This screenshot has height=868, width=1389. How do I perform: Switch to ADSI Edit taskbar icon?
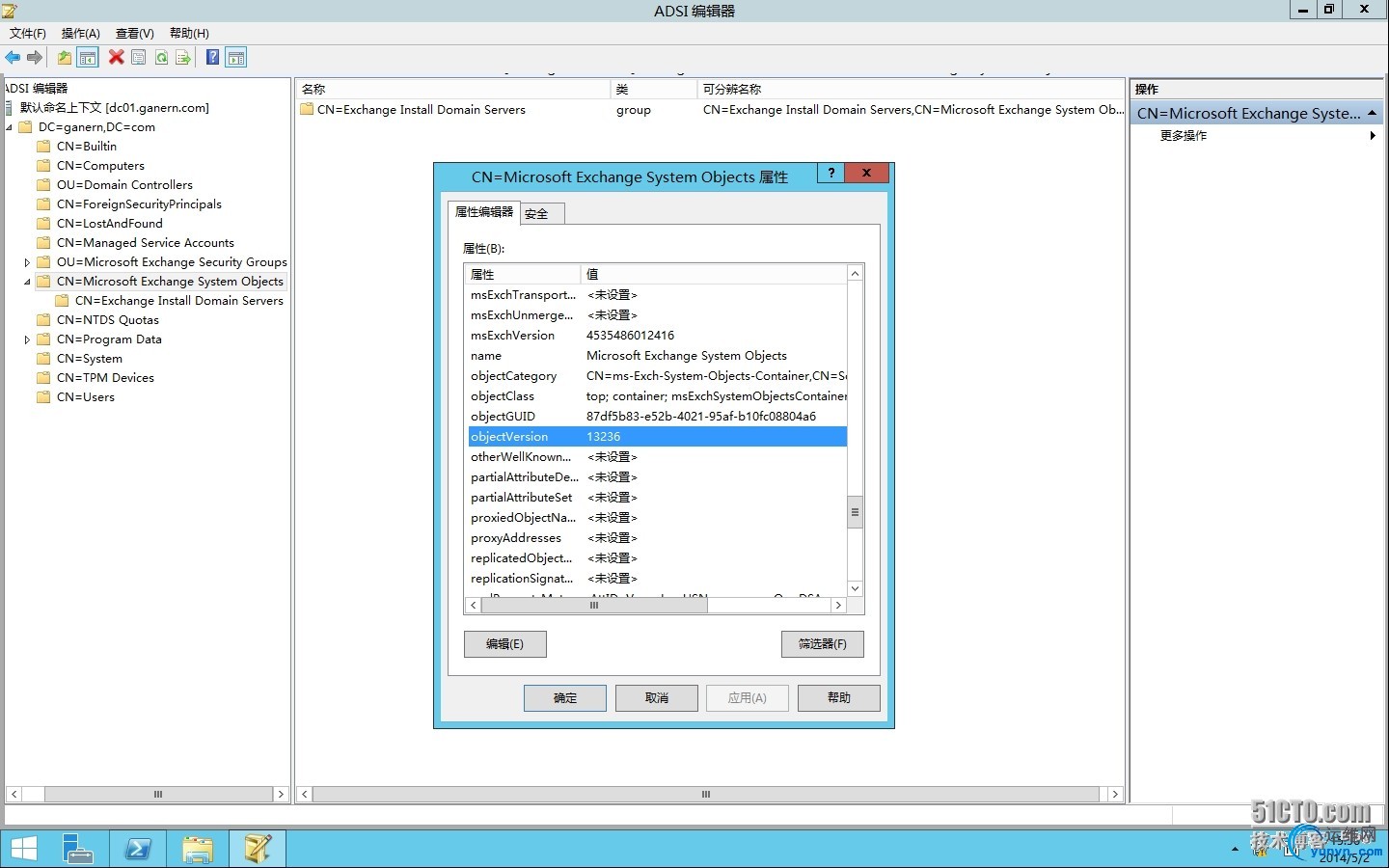click(257, 849)
